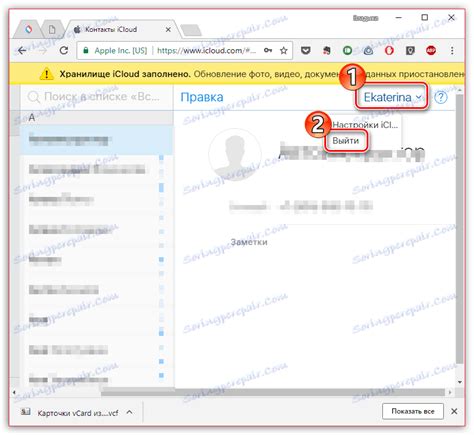The width and height of the screenshot is (474, 435).
Task: Go back with the browser back arrow
Action: [22, 51]
